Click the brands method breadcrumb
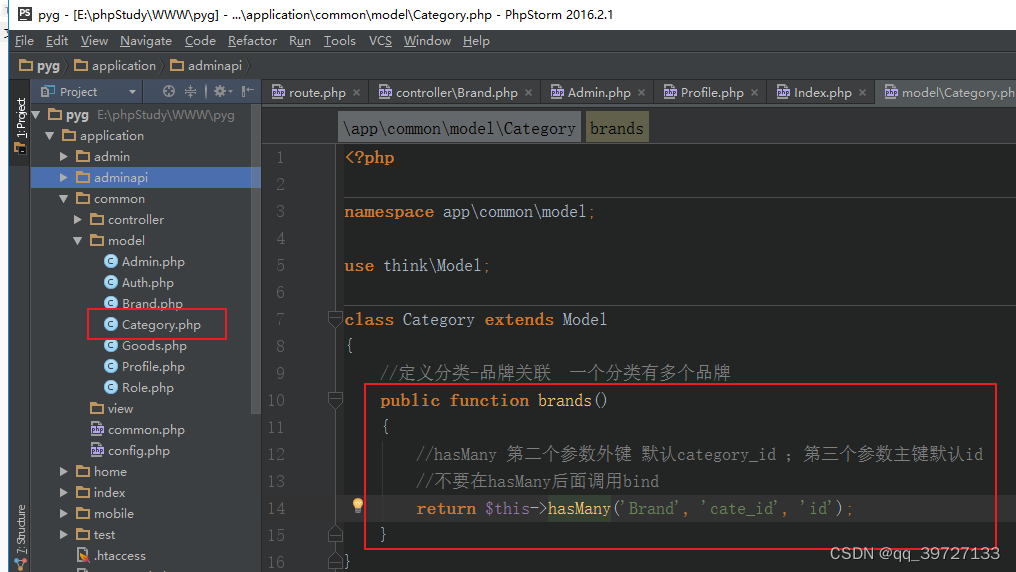 (617, 129)
